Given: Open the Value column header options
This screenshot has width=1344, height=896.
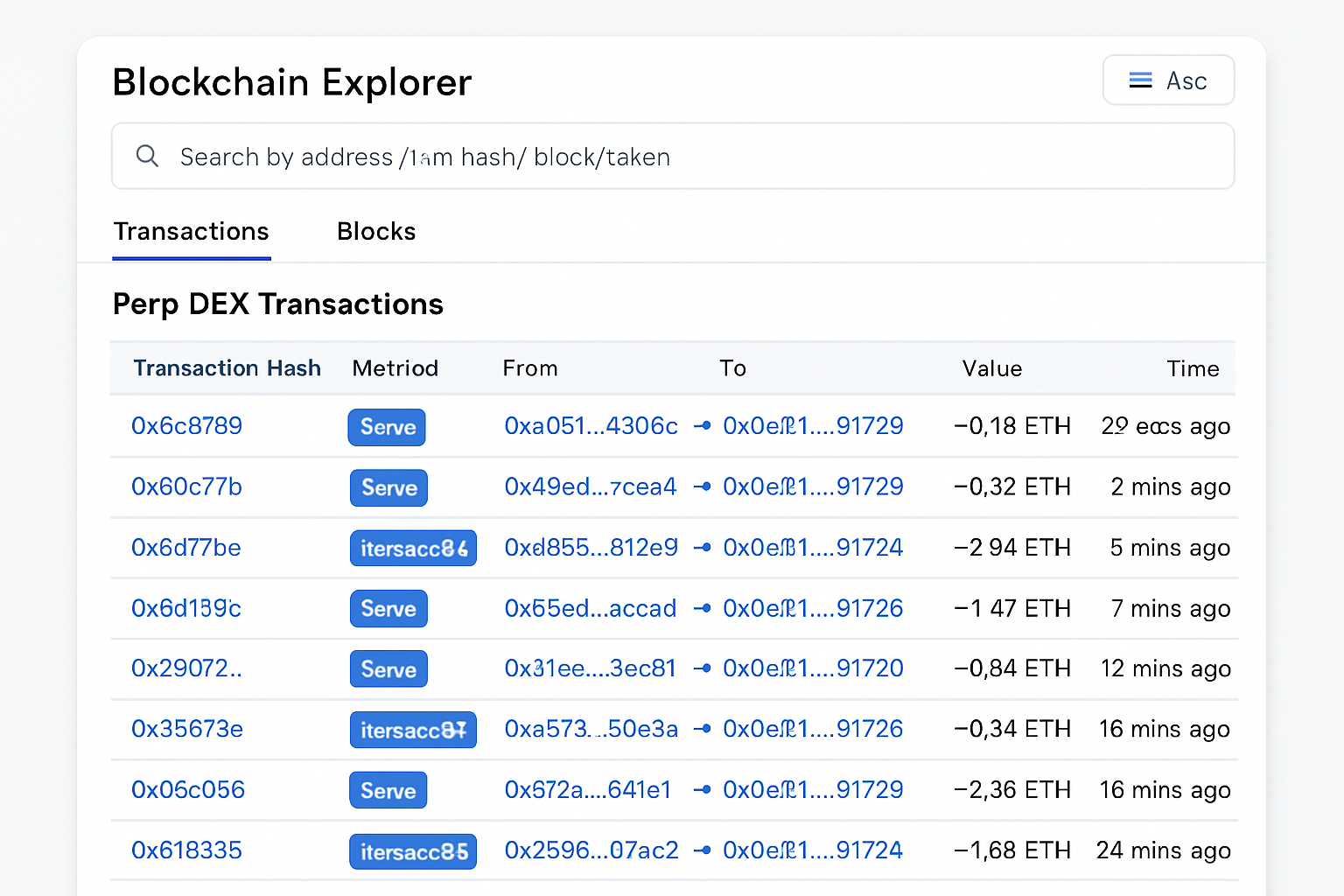Looking at the screenshot, I should point(992,367).
